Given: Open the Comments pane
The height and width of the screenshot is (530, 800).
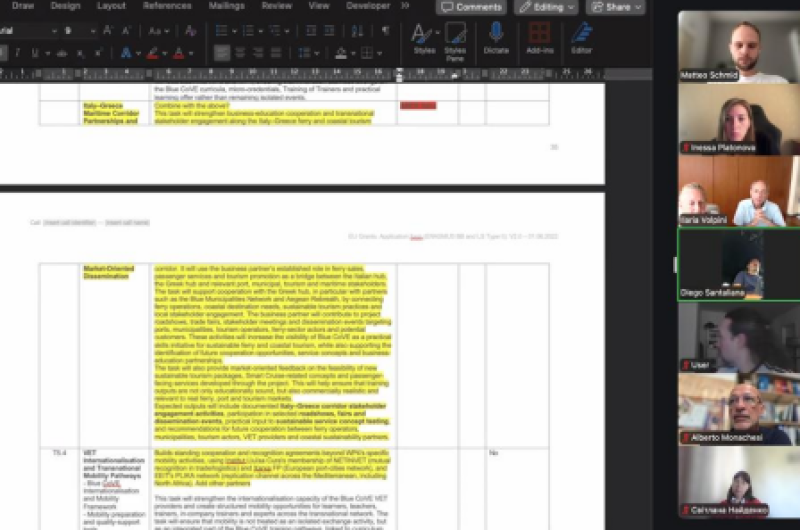Looking at the screenshot, I should 471,7.
